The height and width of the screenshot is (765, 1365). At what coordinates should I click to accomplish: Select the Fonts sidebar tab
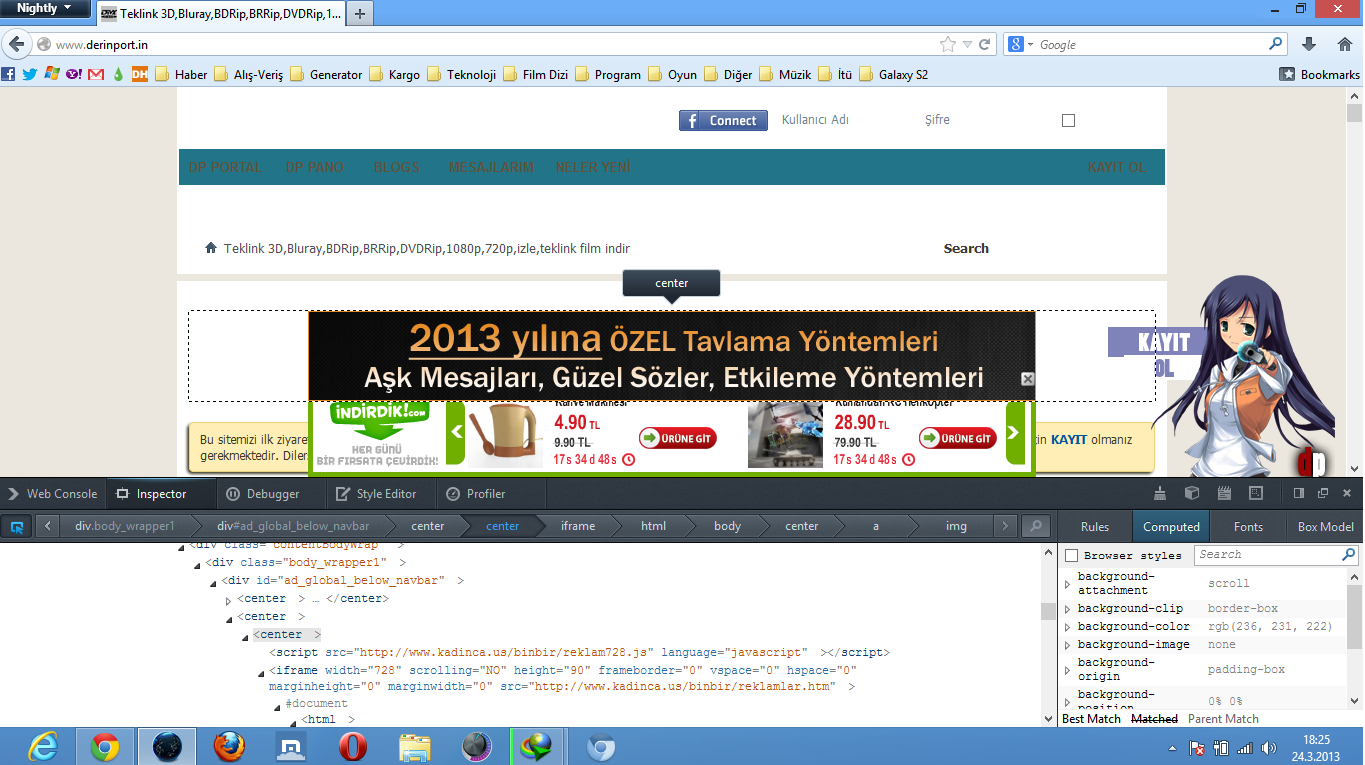1248,526
